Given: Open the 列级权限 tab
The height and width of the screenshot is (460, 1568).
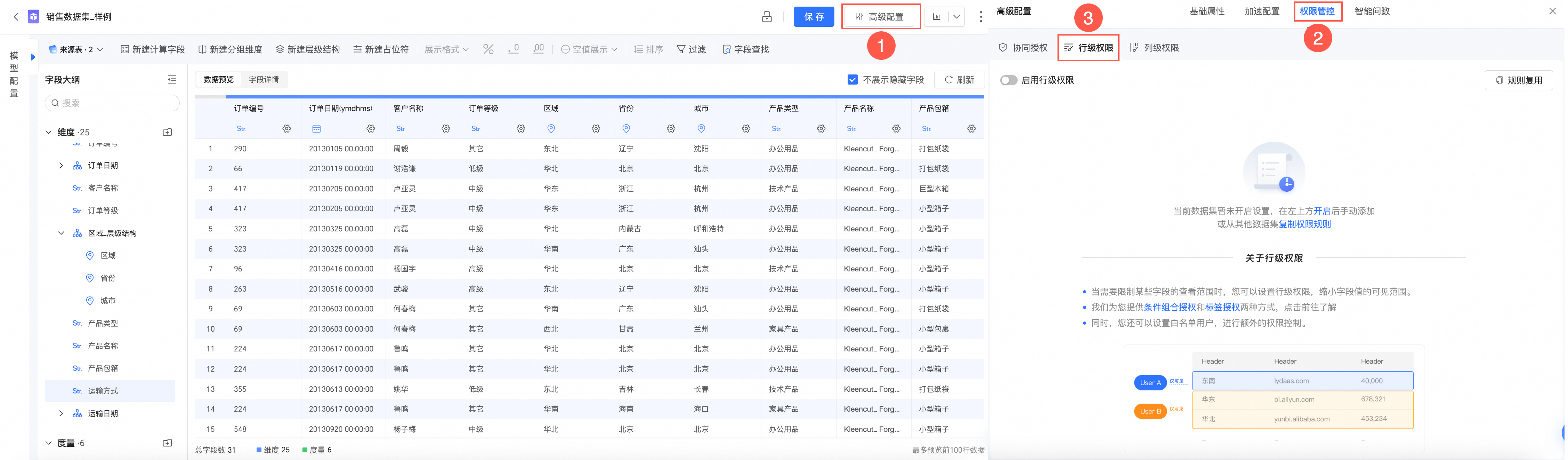Looking at the screenshot, I should 1155,48.
